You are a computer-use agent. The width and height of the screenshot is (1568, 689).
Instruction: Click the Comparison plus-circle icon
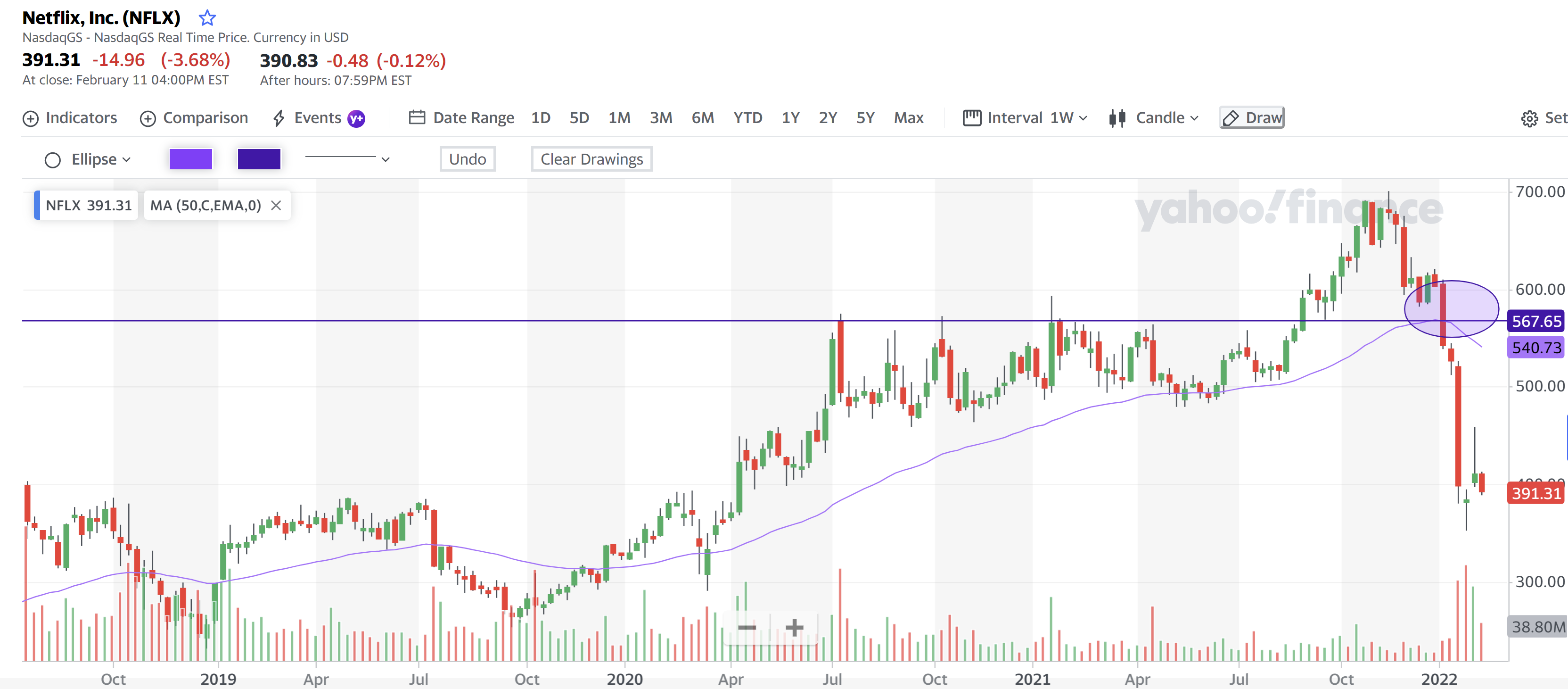coord(148,118)
